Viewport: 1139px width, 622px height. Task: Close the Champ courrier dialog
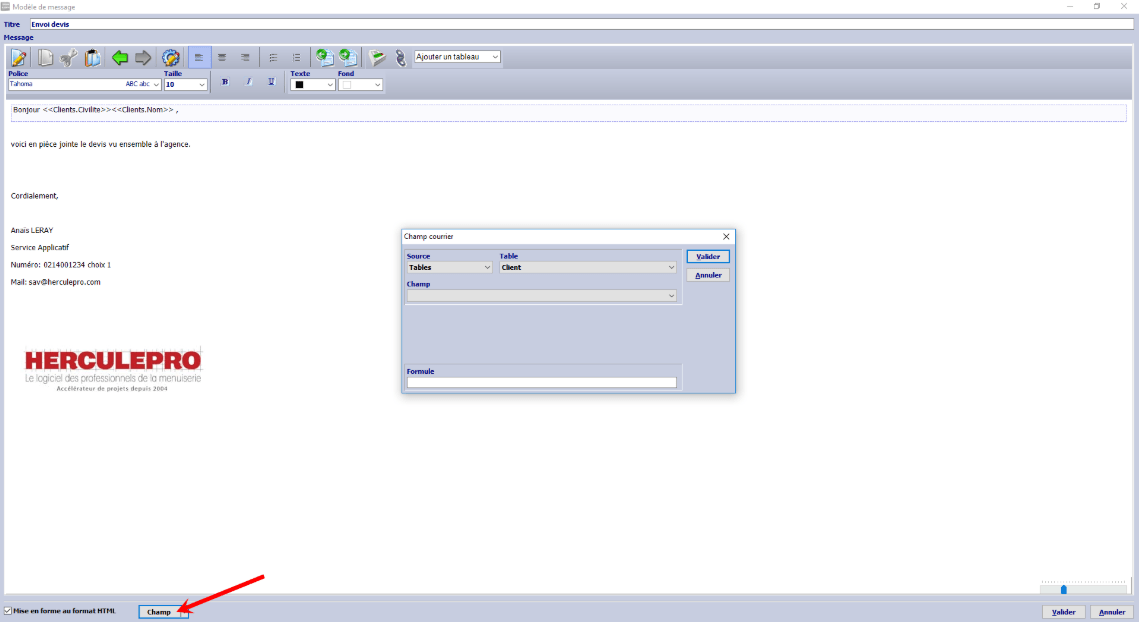(726, 236)
